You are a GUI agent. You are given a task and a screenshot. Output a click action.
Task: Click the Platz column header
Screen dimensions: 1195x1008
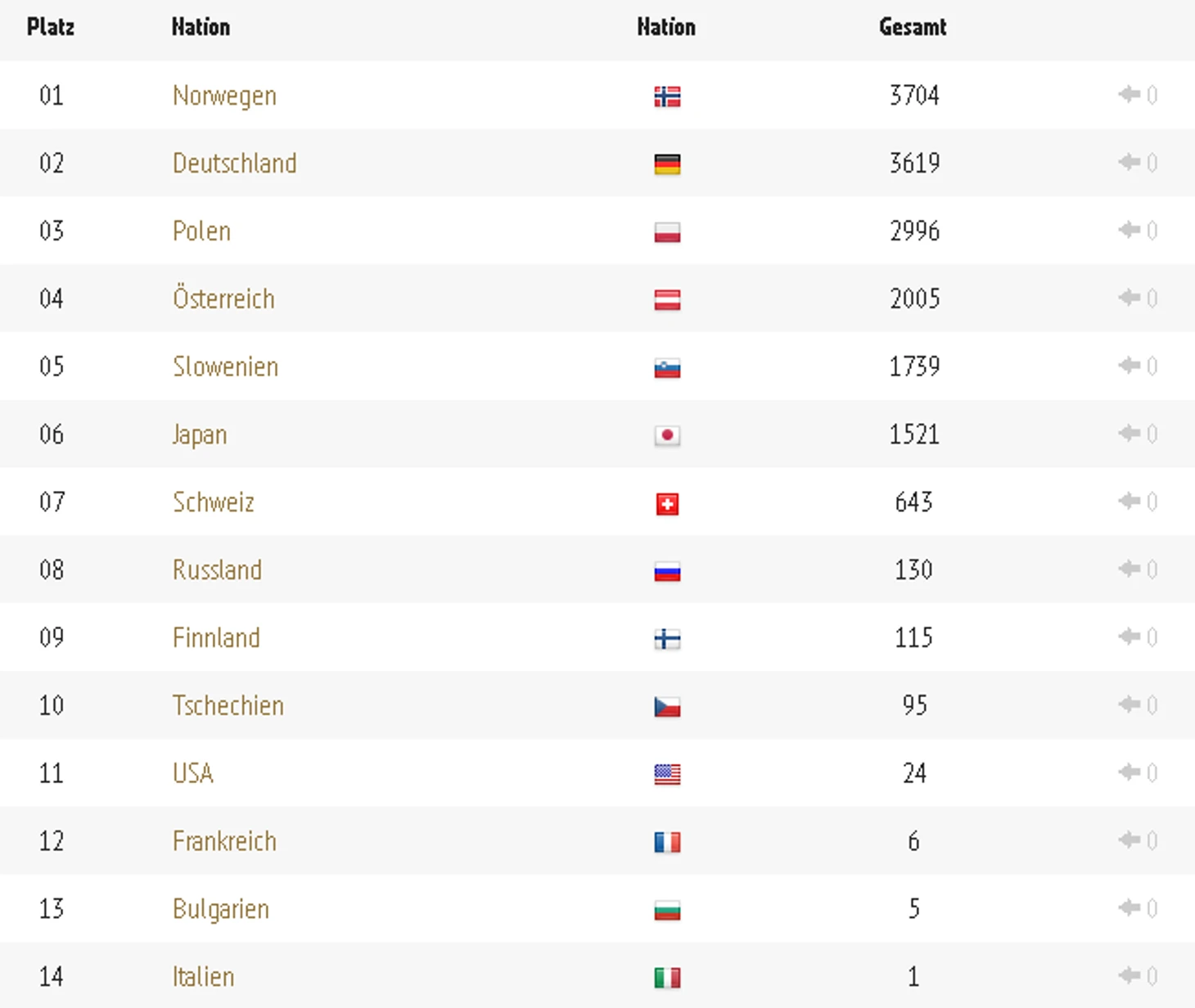pos(51,27)
